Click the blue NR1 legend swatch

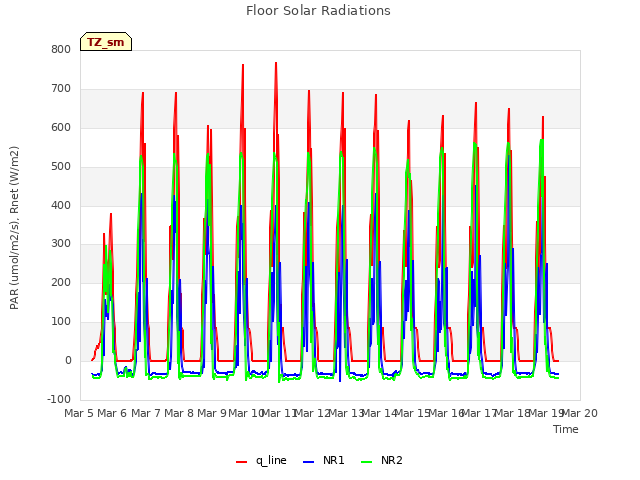309,462
